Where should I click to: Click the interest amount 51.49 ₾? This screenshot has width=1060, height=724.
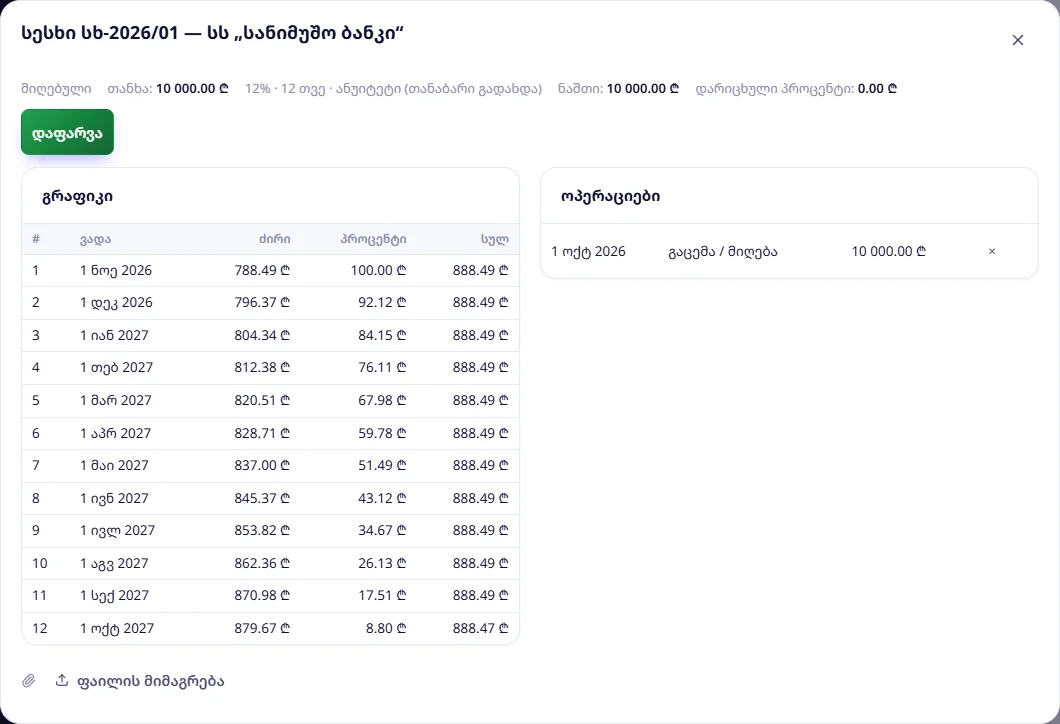pos(383,466)
